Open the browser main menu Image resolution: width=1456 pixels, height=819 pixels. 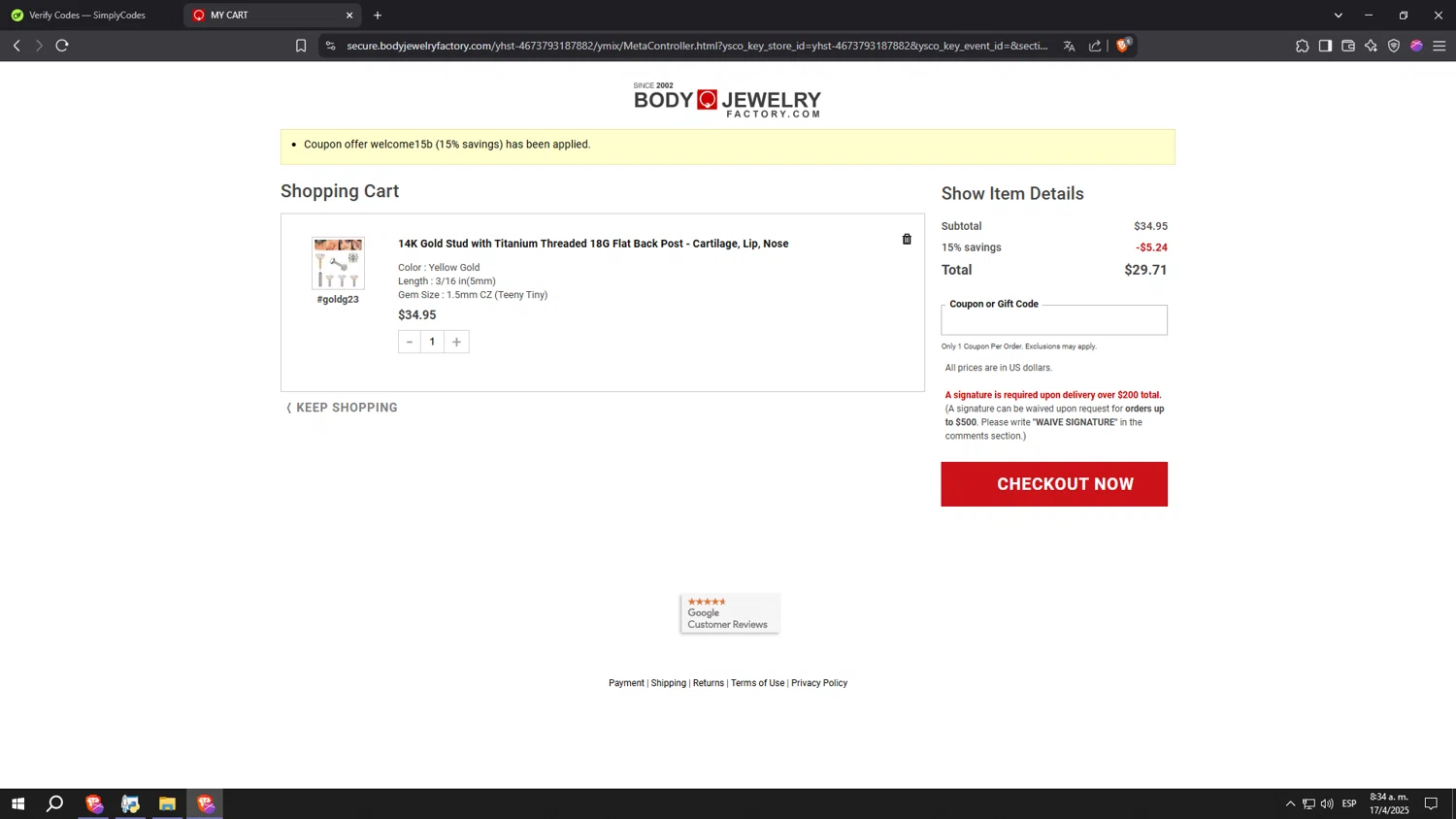tap(1439, 46)
